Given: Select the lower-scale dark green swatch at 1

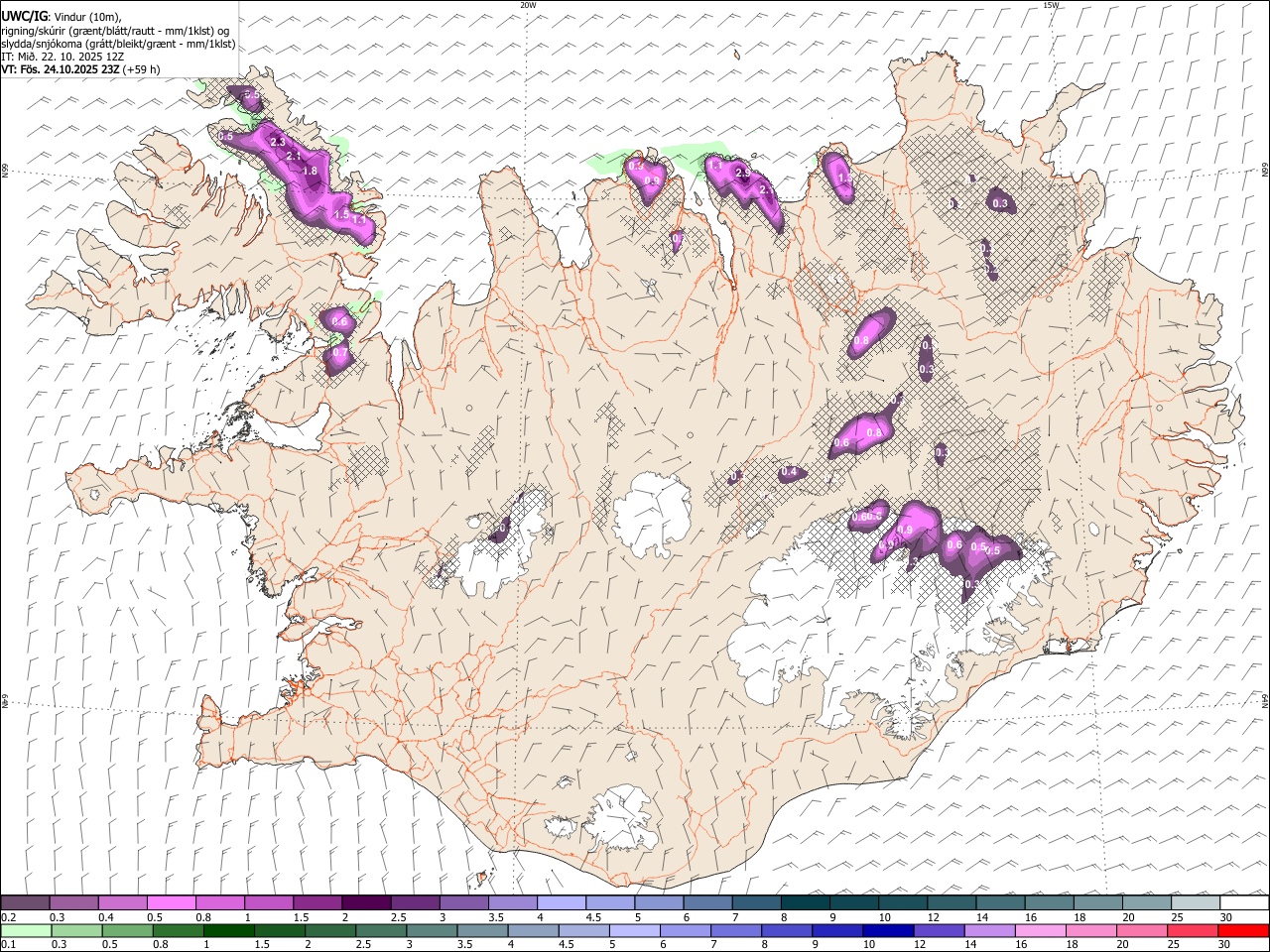Looking at the screenshot, I should pyautogui.click(x=228, y=931).
